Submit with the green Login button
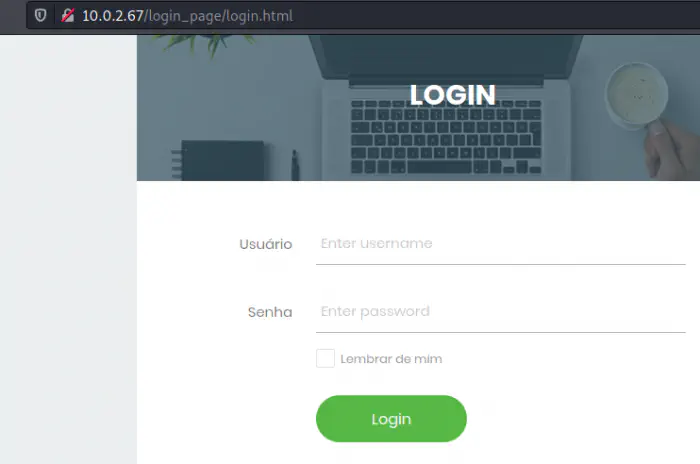This screenshot has height=464, width=700. pyautogui.click(x=391, y=418)
